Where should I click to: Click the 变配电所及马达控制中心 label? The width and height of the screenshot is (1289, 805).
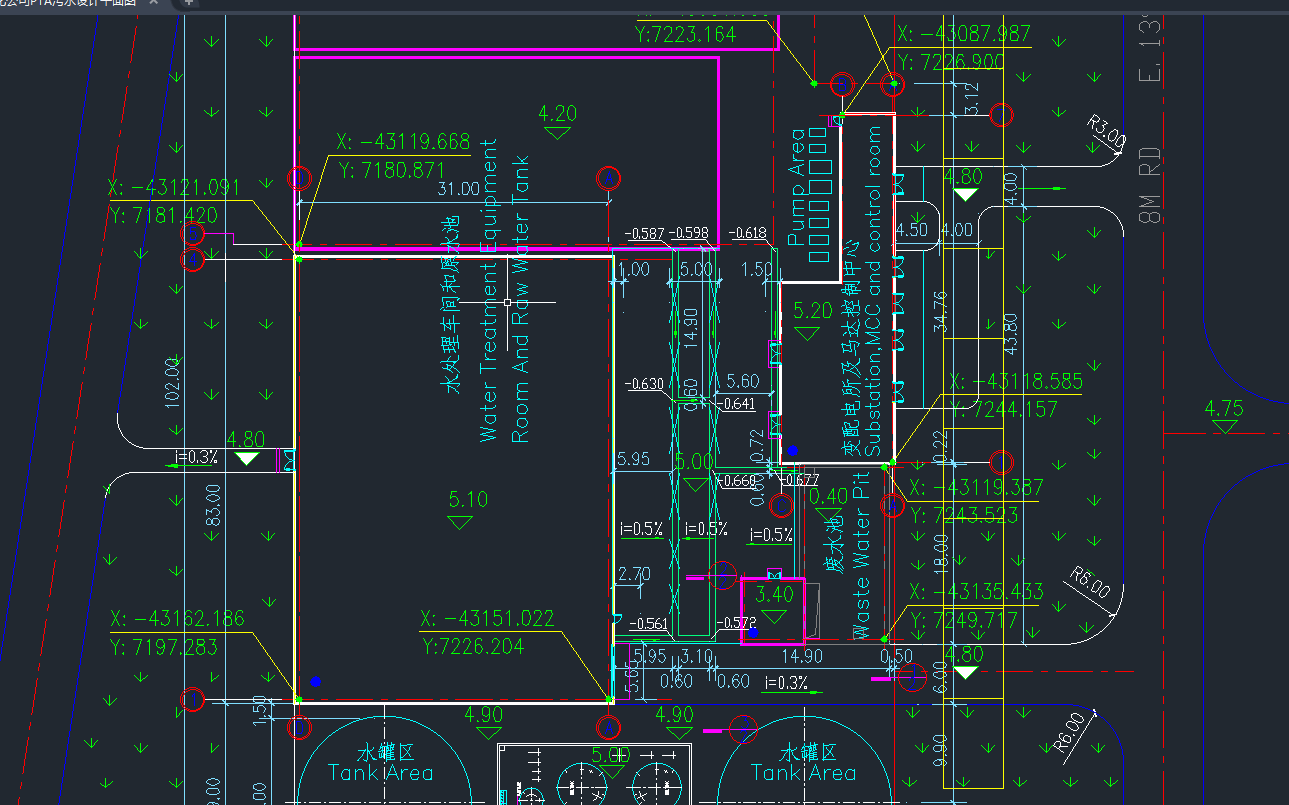pos(851,347)
